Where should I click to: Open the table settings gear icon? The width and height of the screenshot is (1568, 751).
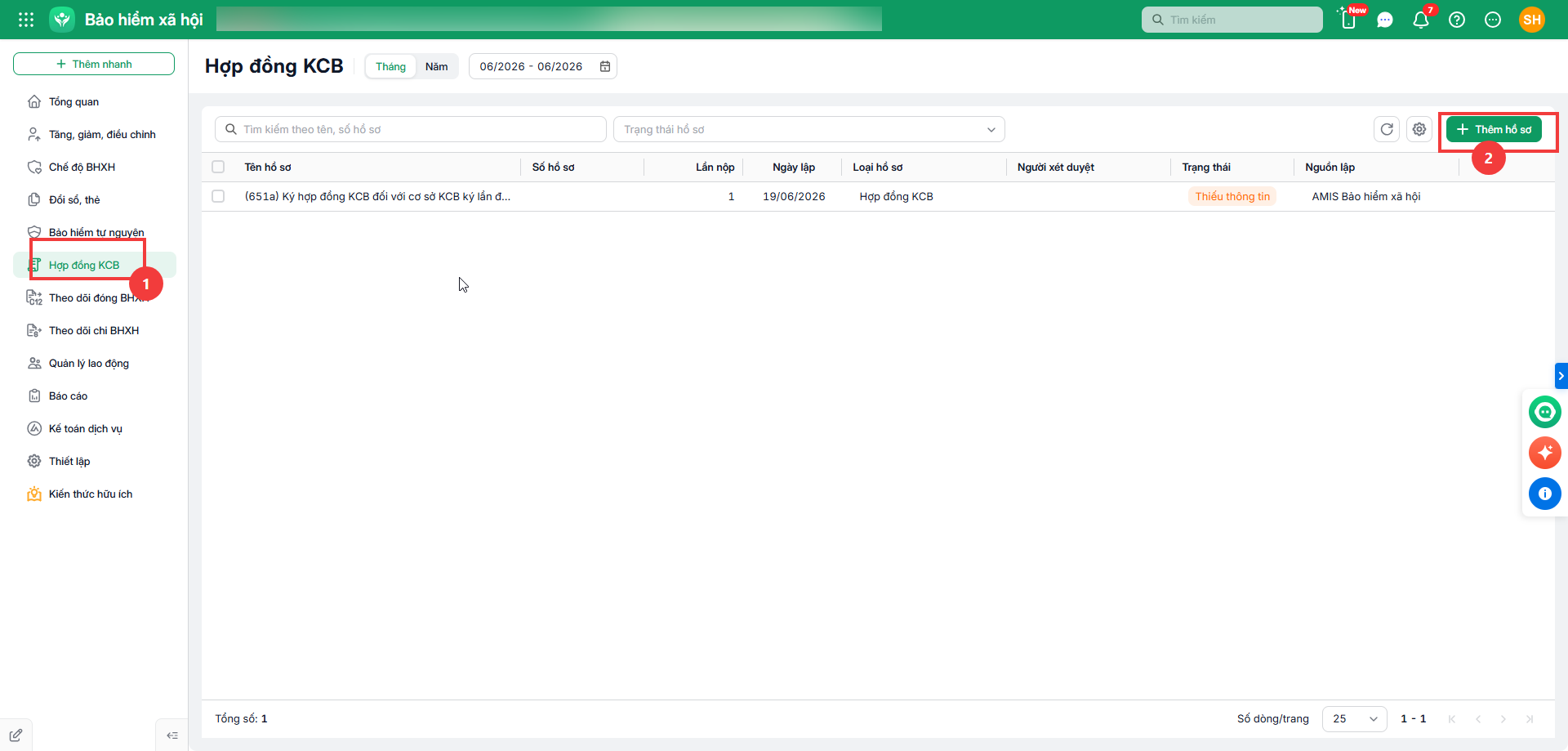[x=1419, y=129]
